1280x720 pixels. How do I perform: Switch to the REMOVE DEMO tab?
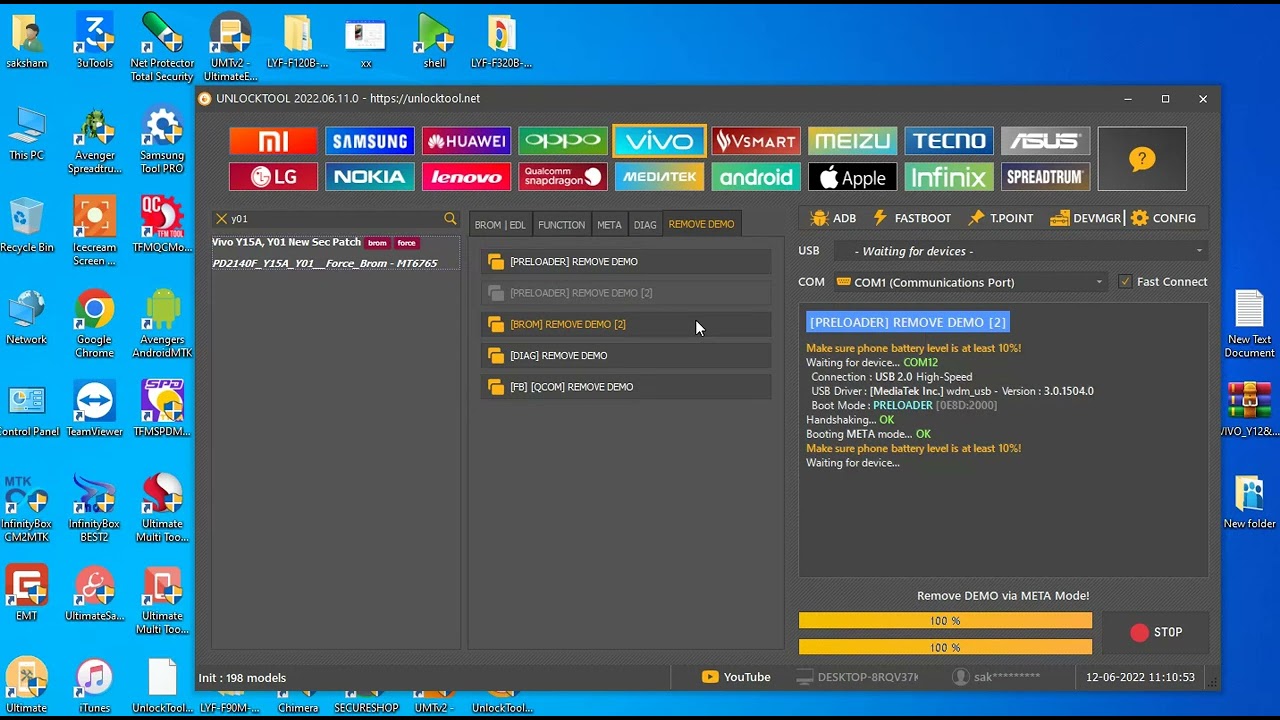point(701,224)
